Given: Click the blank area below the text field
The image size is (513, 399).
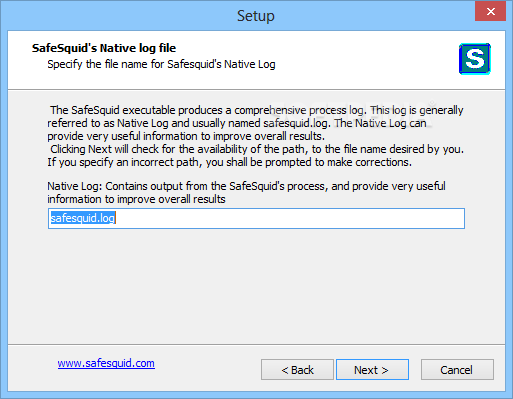Looking at the screenshot, I should point(256,287).
